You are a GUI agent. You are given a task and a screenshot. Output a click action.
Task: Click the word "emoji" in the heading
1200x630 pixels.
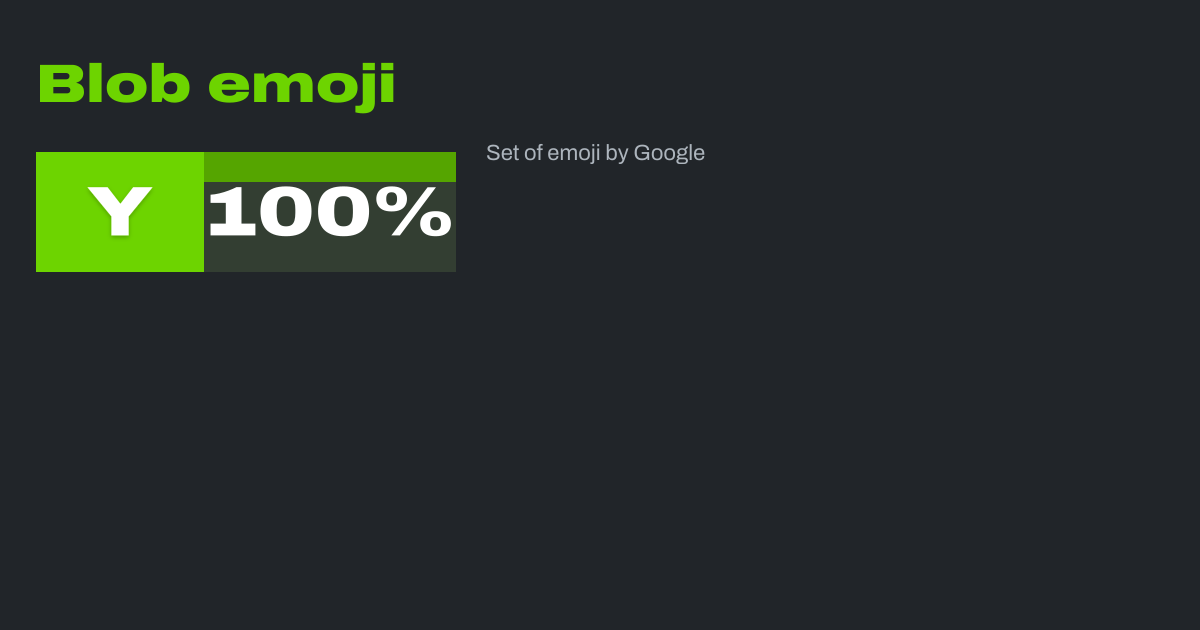pyautogui.click(x=301, y=85)
